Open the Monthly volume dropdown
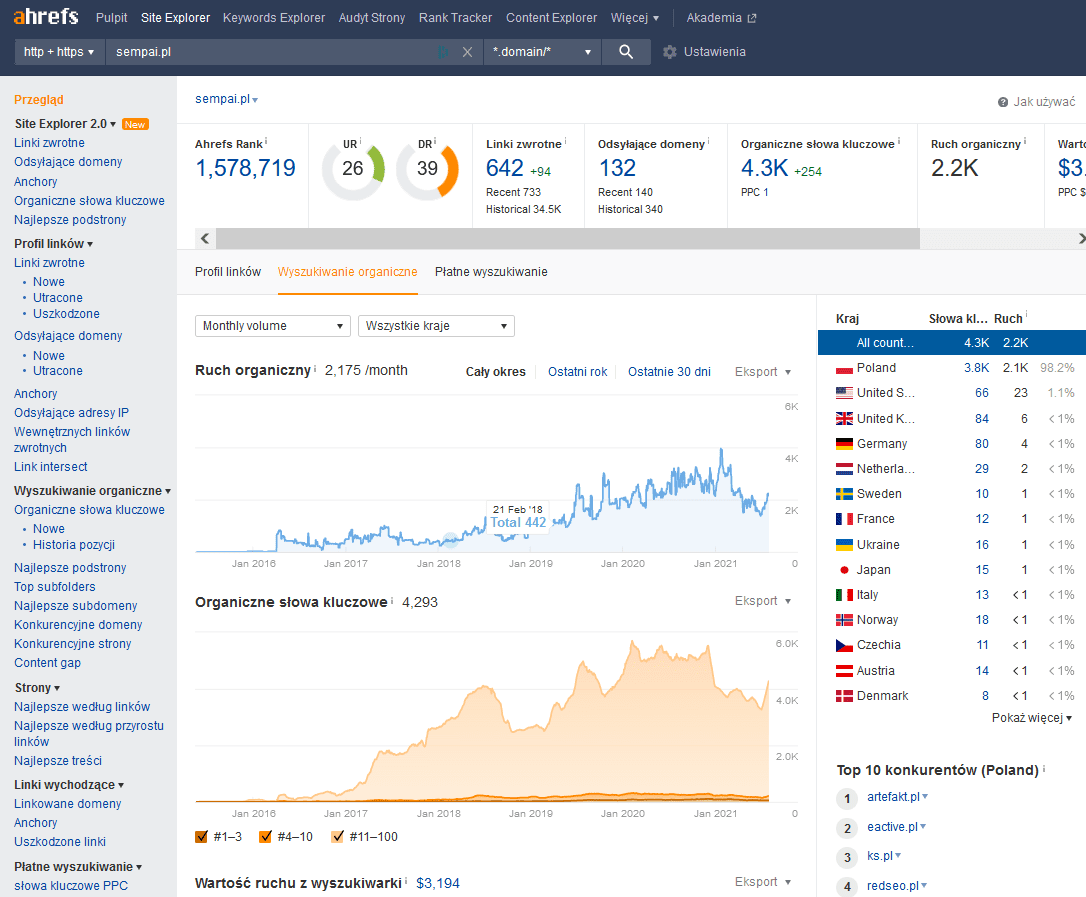This screenshot has width=1086, height=897. (273, 326)
